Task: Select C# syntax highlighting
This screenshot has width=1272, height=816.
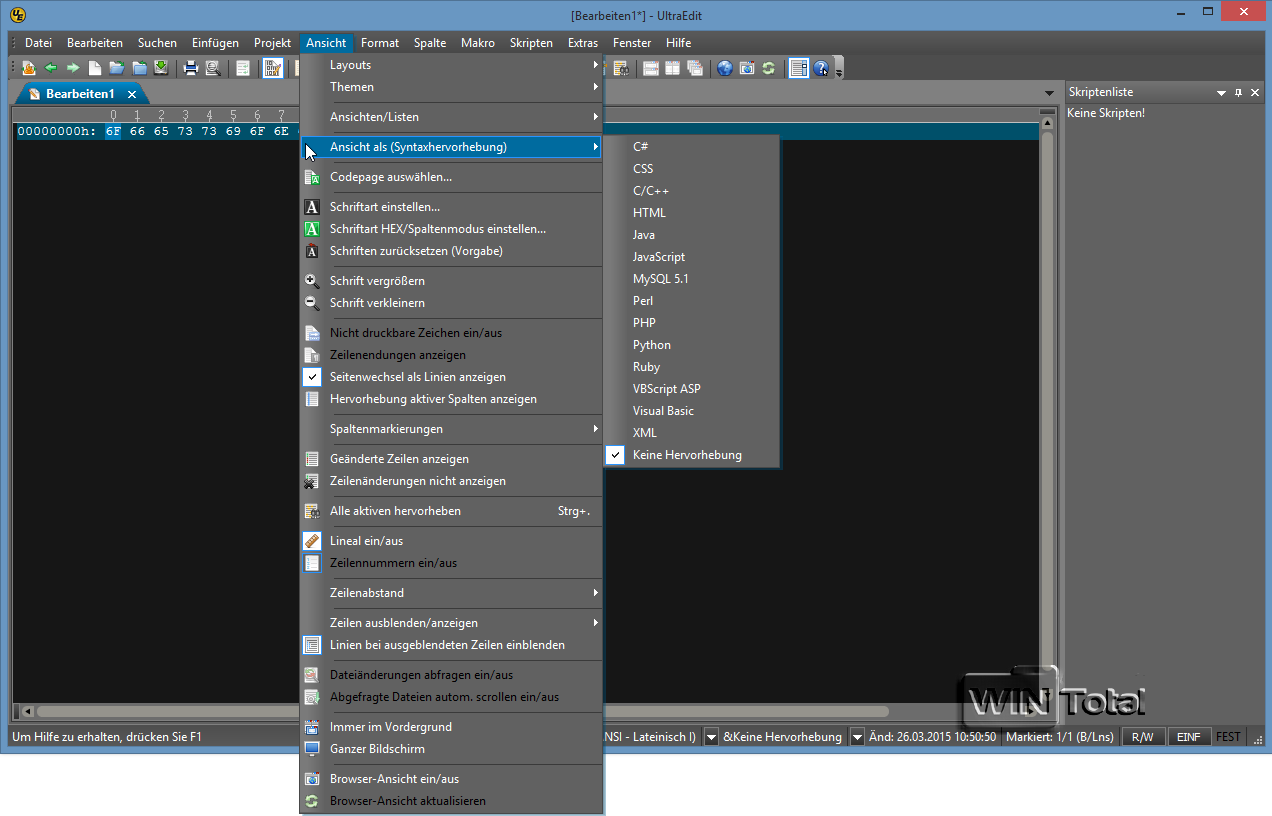Action: [692, 147]
